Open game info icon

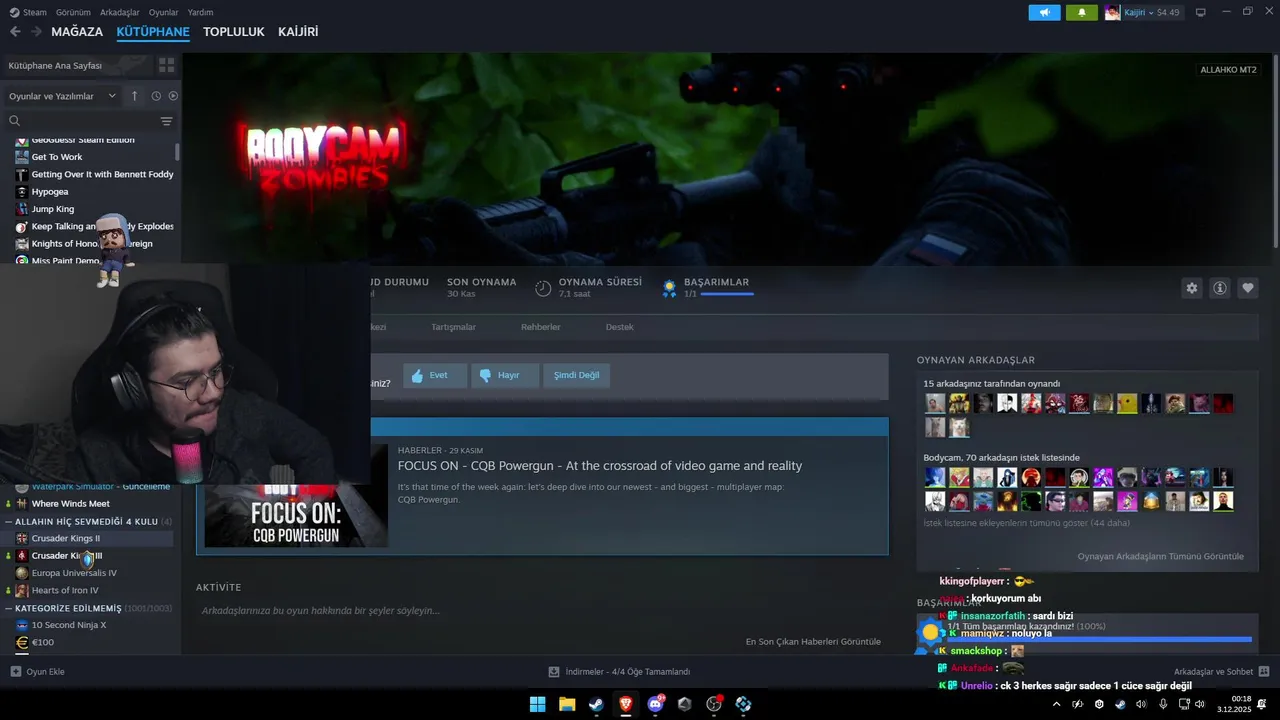tap(1220, 288)
